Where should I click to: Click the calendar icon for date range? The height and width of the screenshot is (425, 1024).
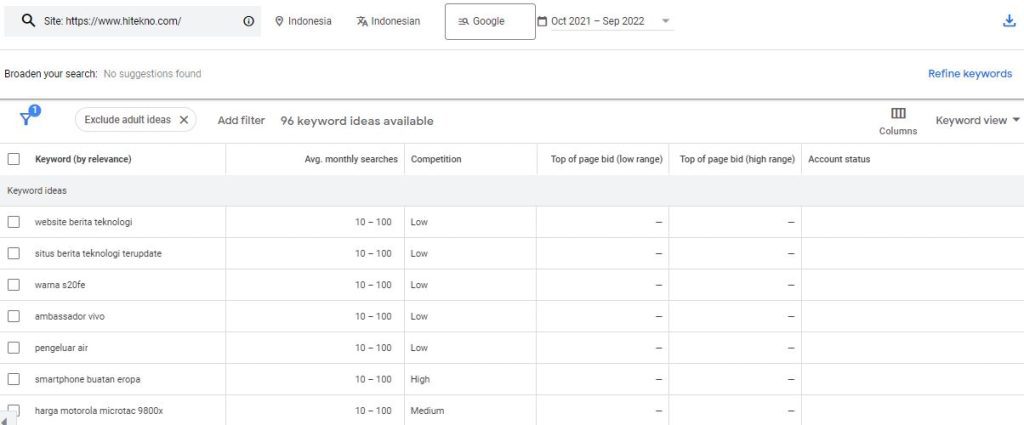click(542, 21)
